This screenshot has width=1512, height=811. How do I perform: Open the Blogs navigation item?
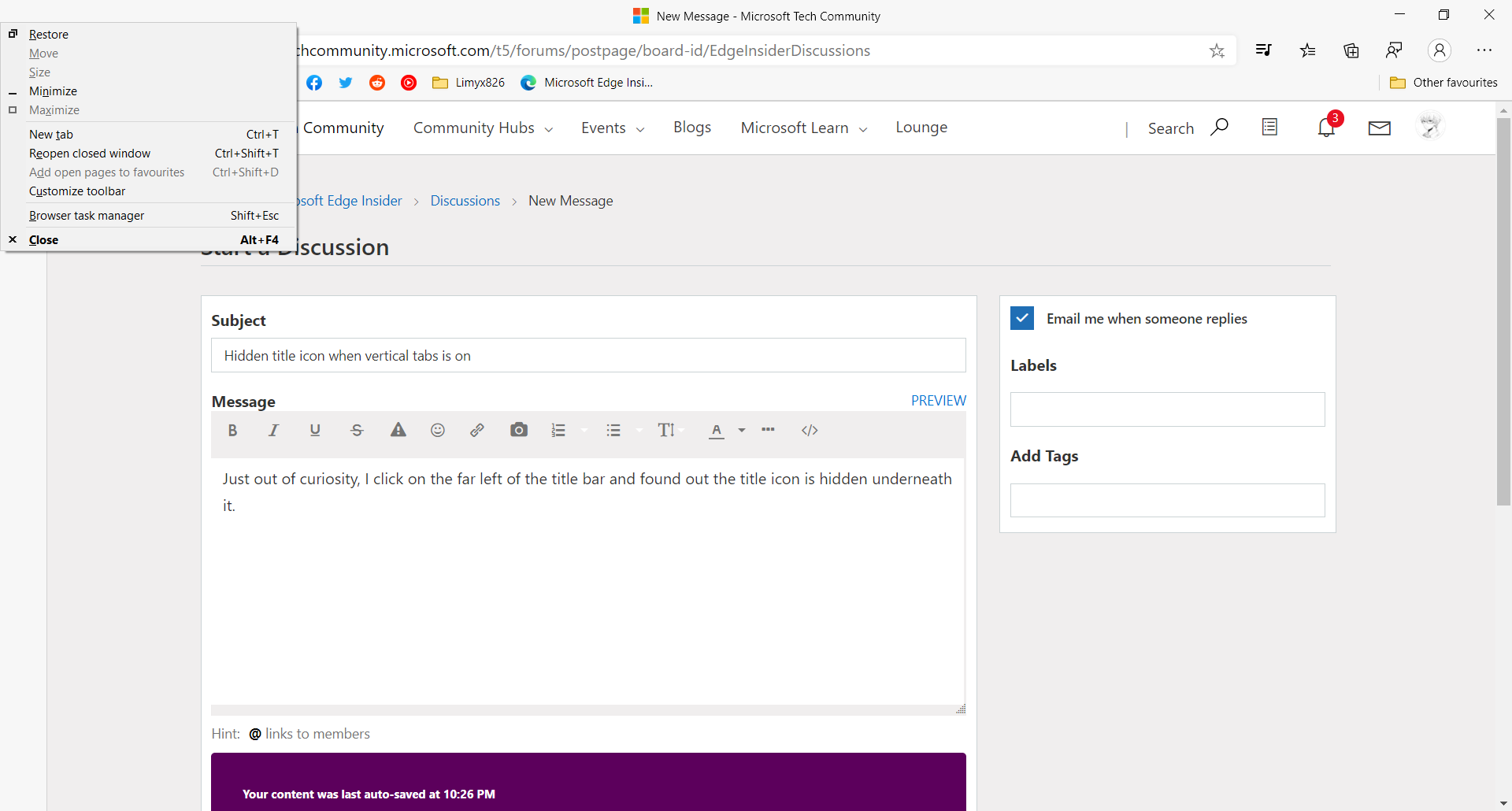tap(691, 127)
